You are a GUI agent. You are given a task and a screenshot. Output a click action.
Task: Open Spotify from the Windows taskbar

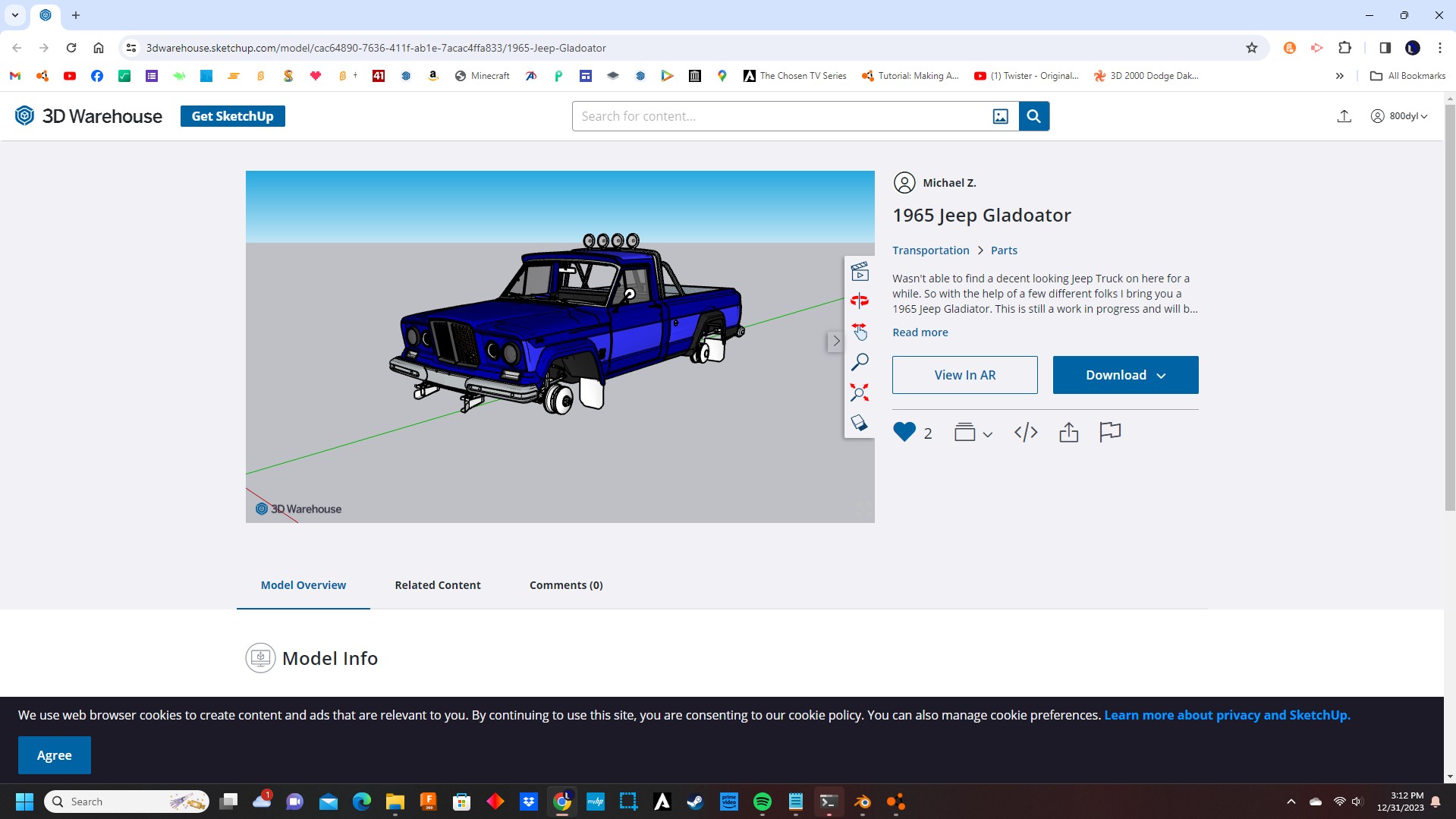pos(762,802)
